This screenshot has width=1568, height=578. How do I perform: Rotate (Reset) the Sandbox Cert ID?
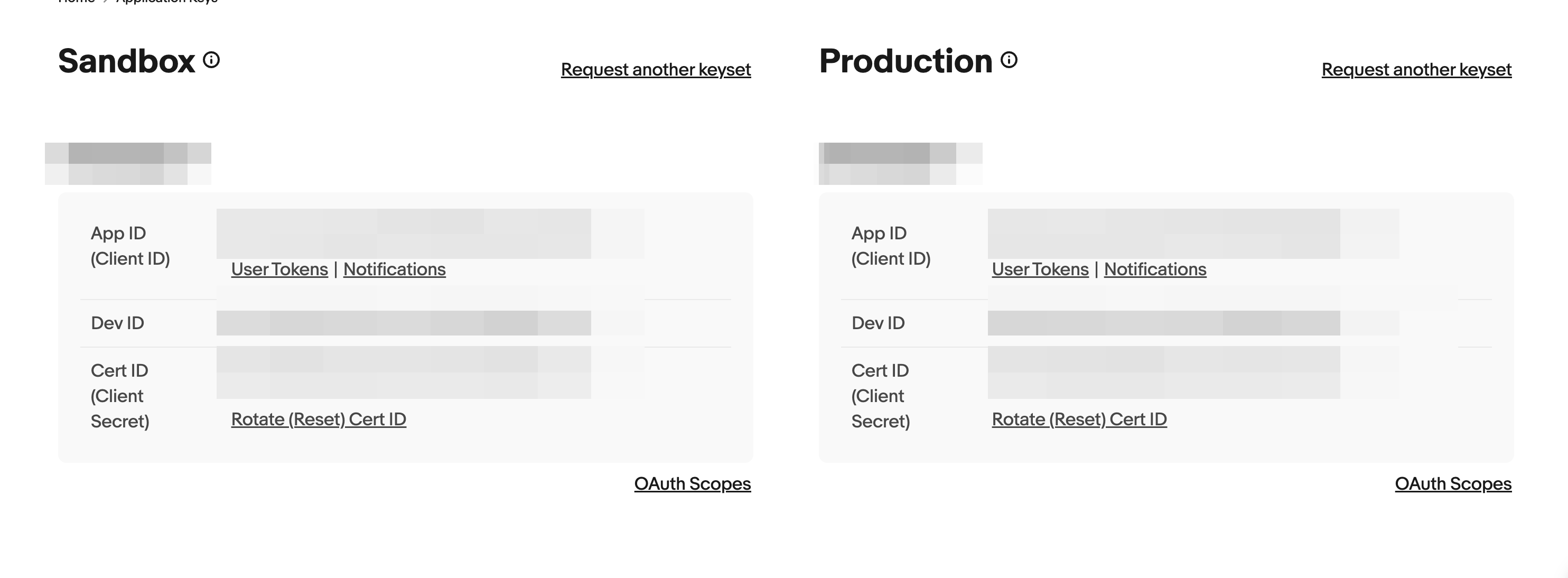[319, 419]
